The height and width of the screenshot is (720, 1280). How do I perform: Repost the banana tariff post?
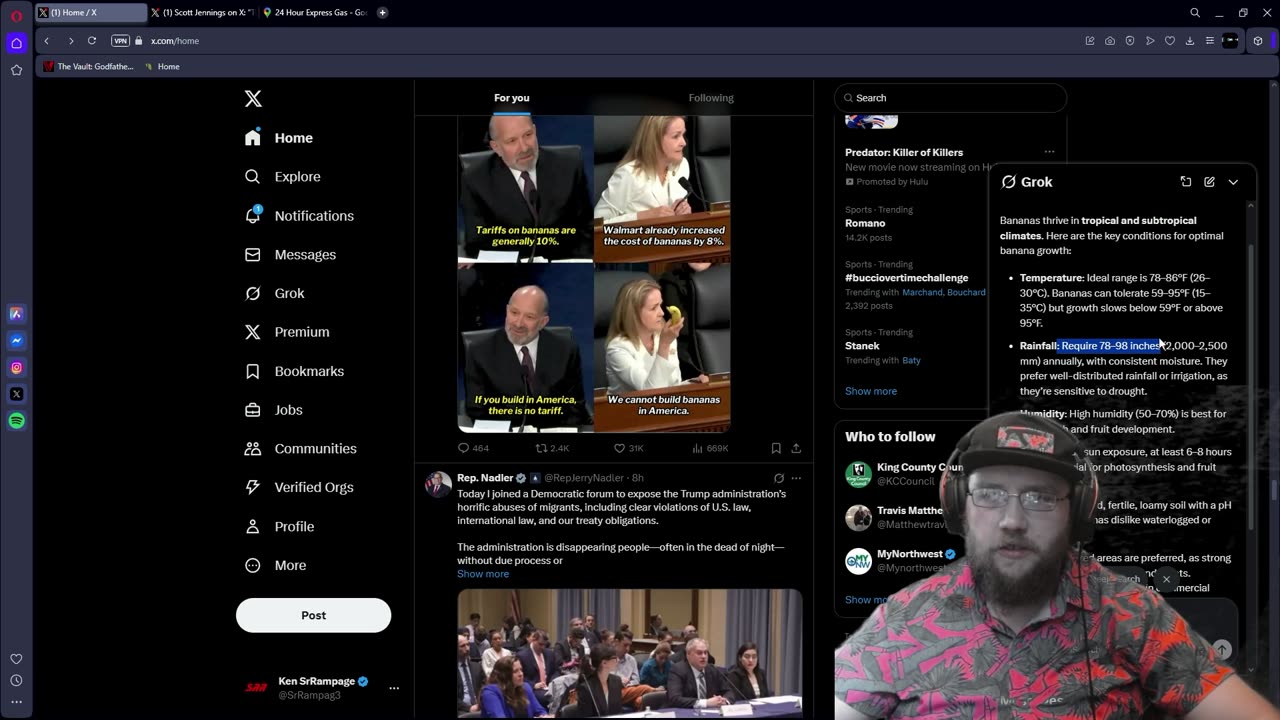552,448
